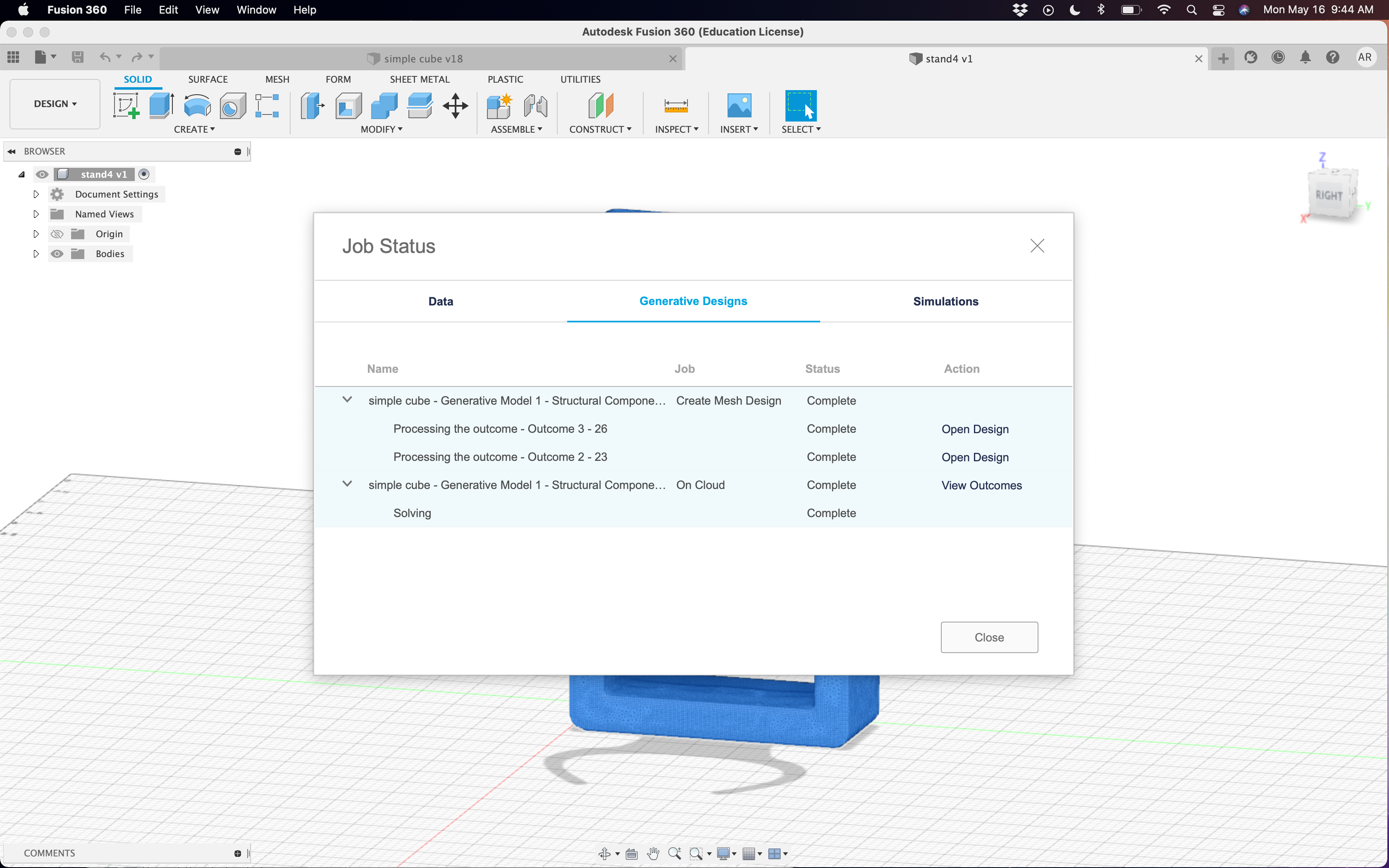
Task: Switch to the SURFACE ribbon tab
Action: click(208, 79)
